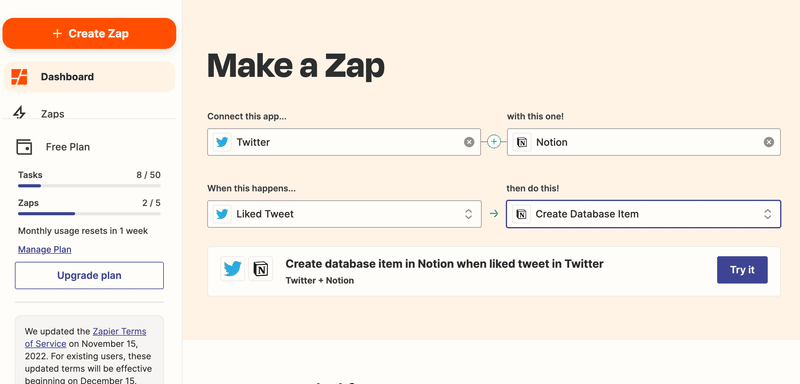
Task: Click the Zaps 2 / 5 count
Action: click(x=152, y=203)
